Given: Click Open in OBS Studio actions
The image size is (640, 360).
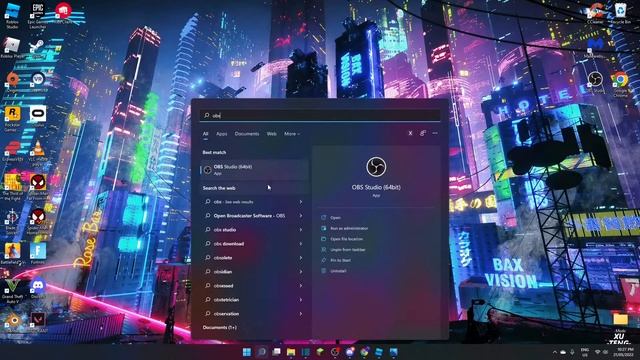Looking at the screenshot, I should pos(336,218).
